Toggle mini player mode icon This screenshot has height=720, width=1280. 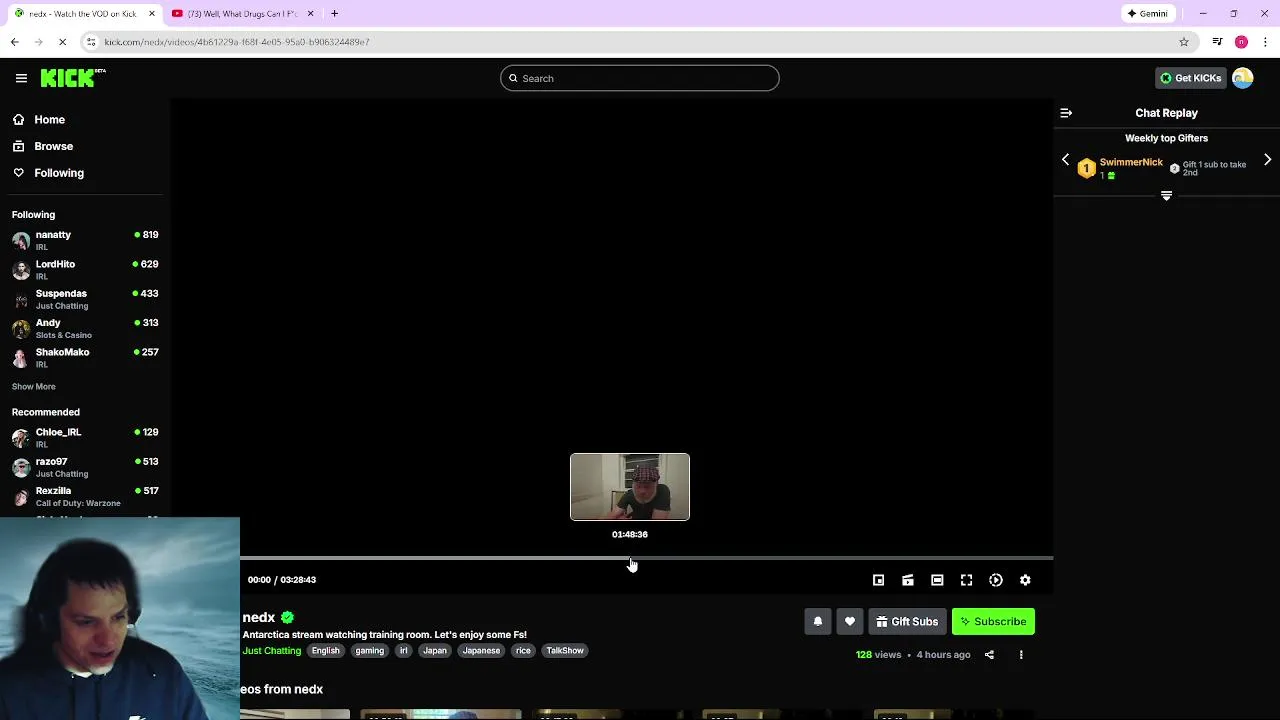(x=878, y=580)
